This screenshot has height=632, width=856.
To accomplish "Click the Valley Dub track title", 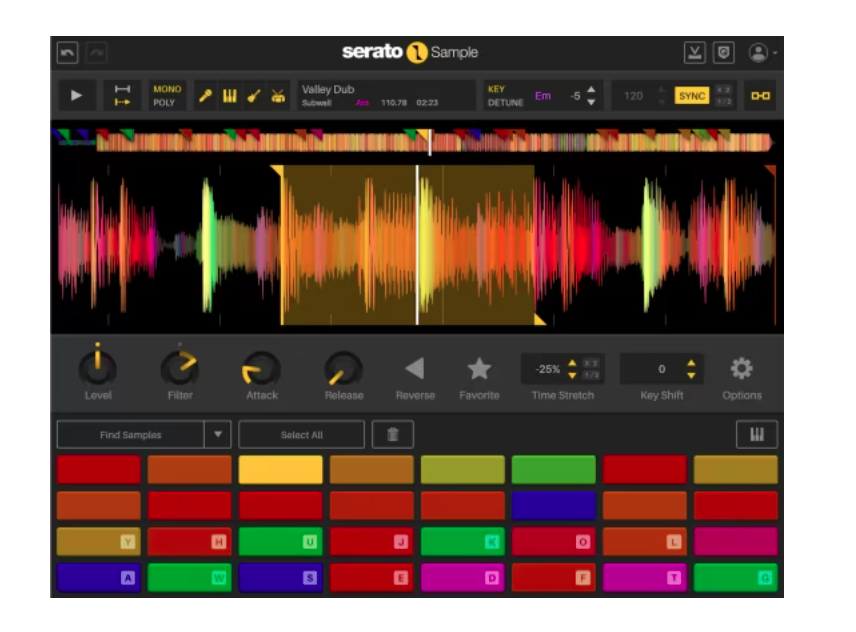I will [328, 89].
